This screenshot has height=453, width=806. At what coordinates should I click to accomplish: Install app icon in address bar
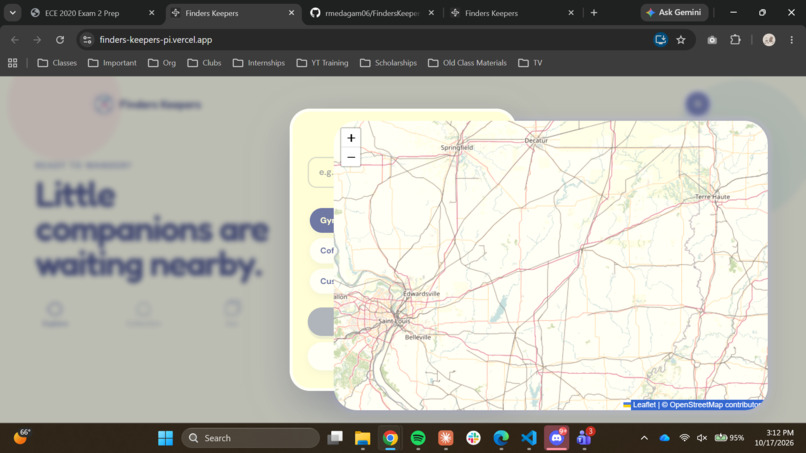pos(661,40)
